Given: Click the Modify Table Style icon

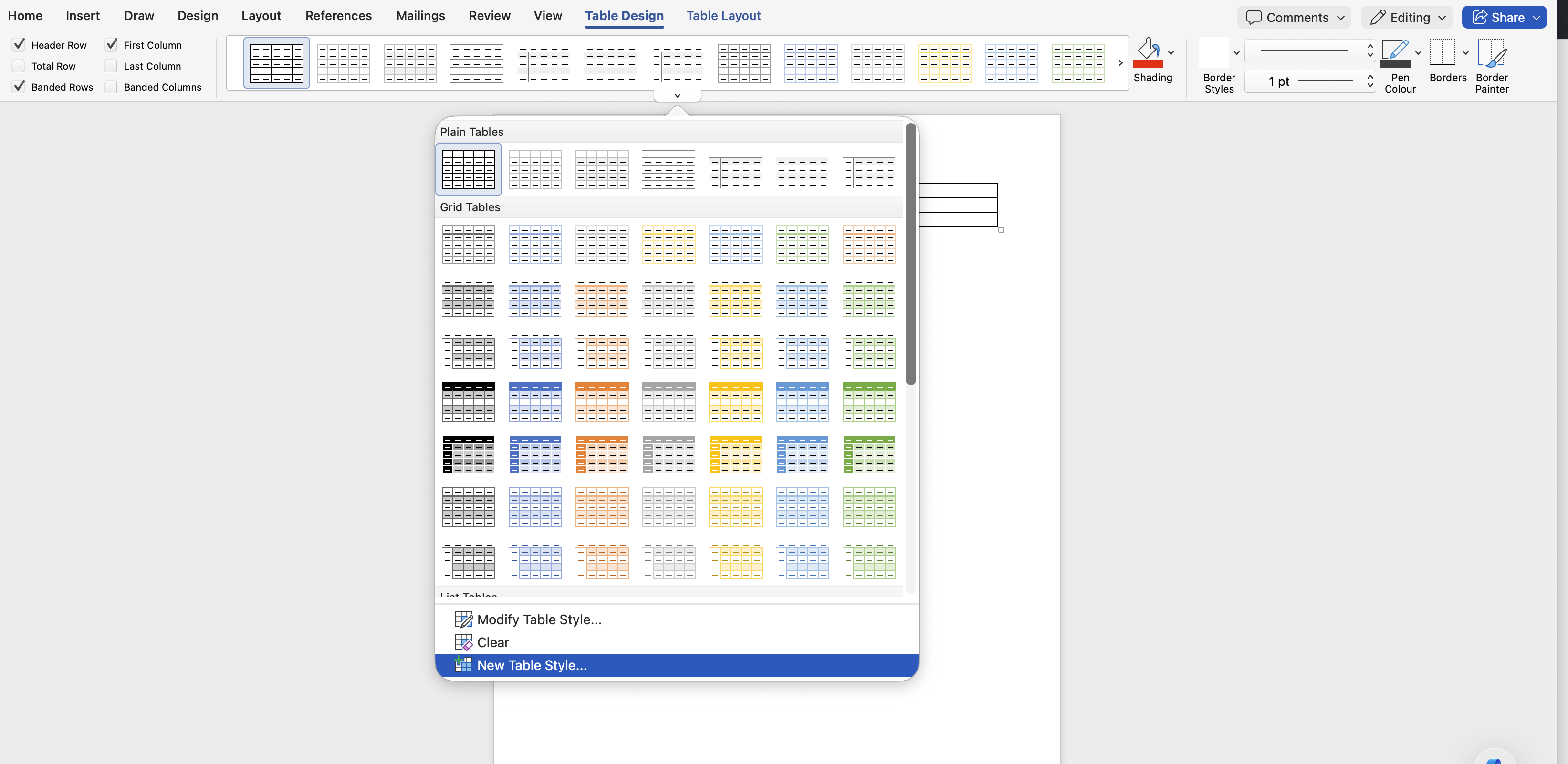Looking at the screenshot, I should 463,619.
